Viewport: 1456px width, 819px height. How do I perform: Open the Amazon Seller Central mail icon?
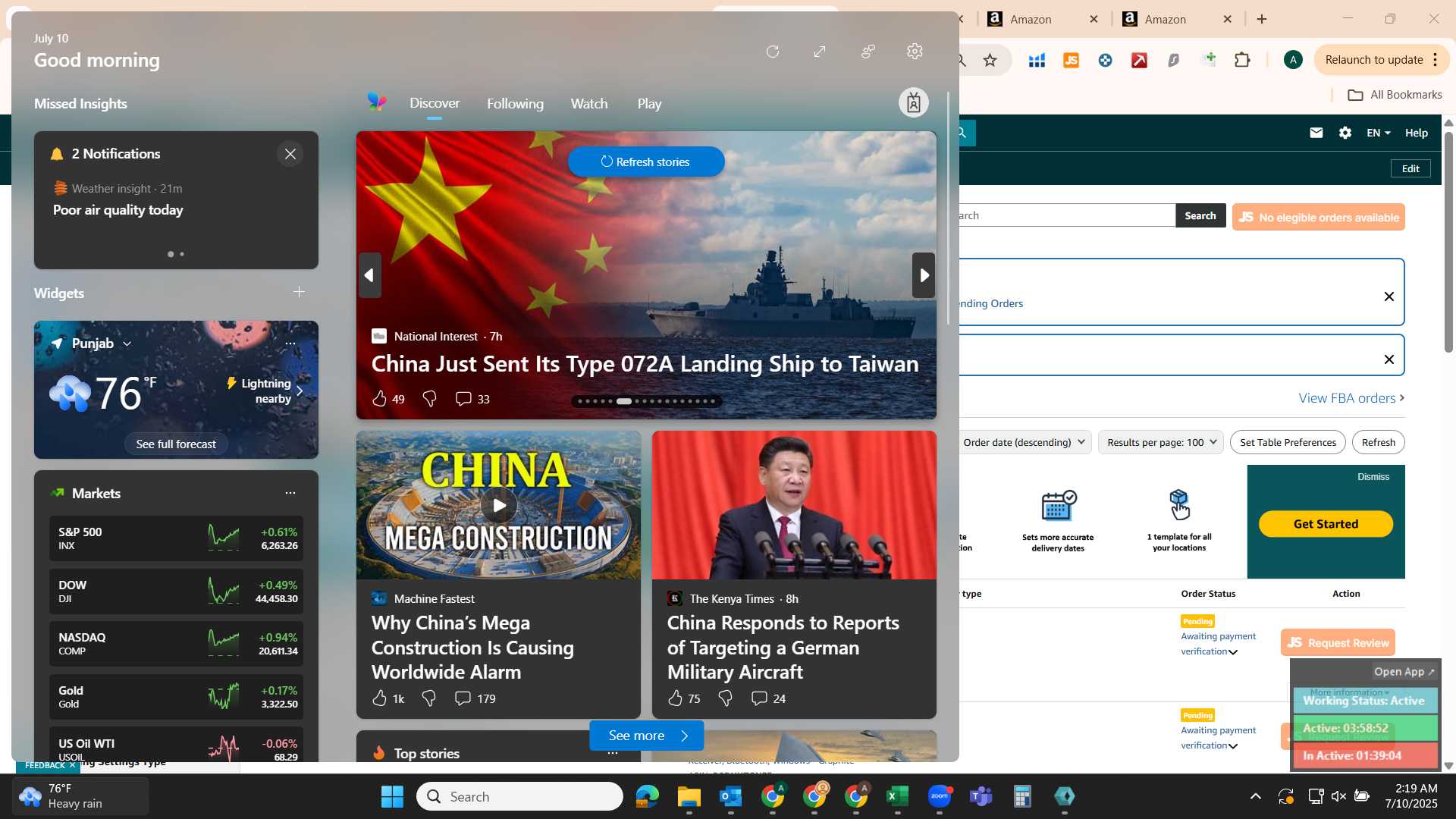point(1316,133)
